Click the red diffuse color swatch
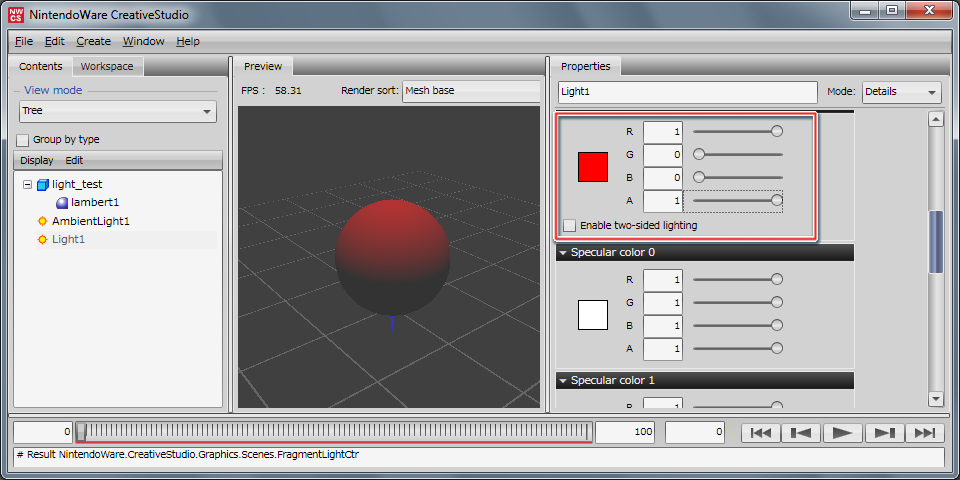 593,167
